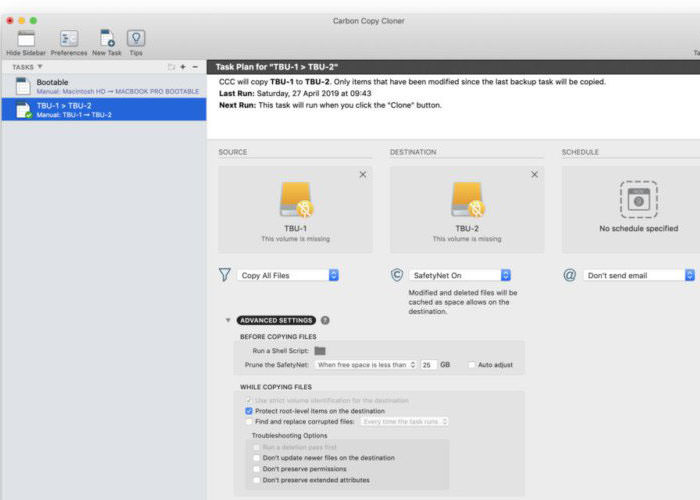Select the Bootable task
Screen dimensions: 700x500
click(x=104, y=86)
